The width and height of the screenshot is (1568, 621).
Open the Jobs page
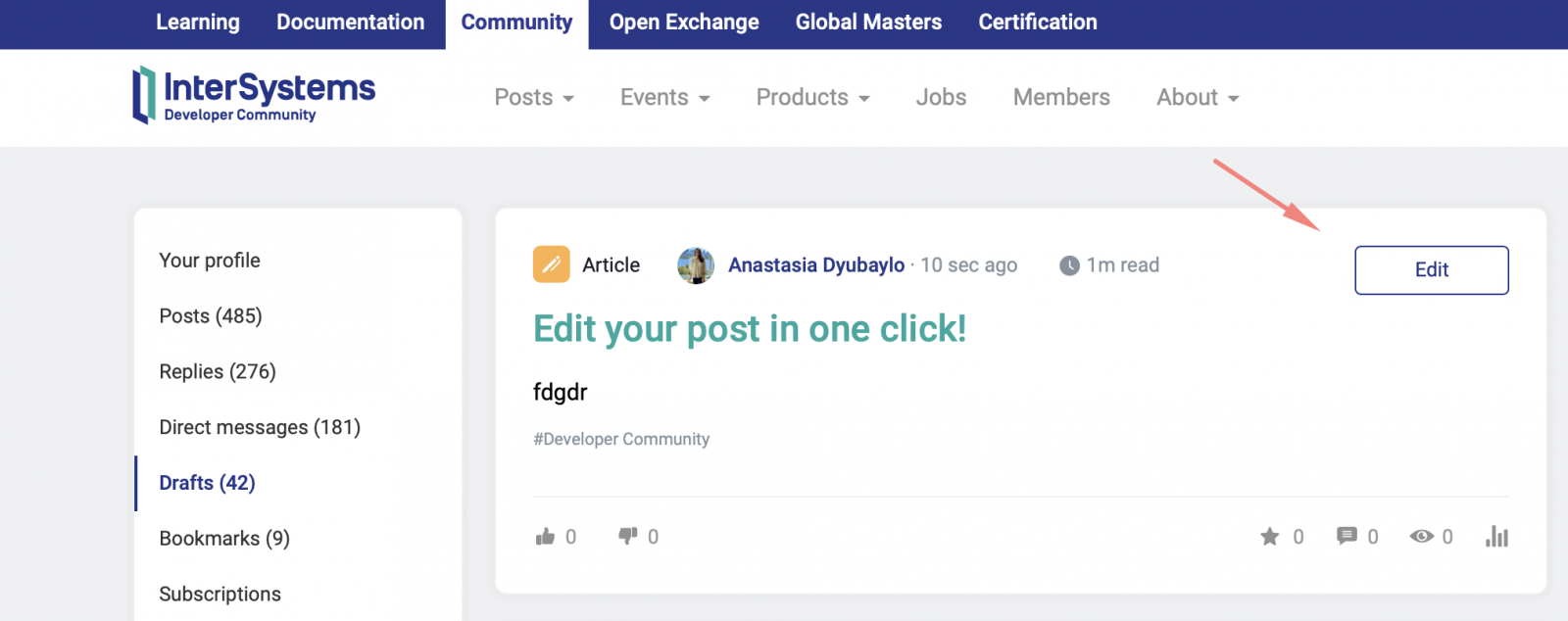tap(941, 97)
